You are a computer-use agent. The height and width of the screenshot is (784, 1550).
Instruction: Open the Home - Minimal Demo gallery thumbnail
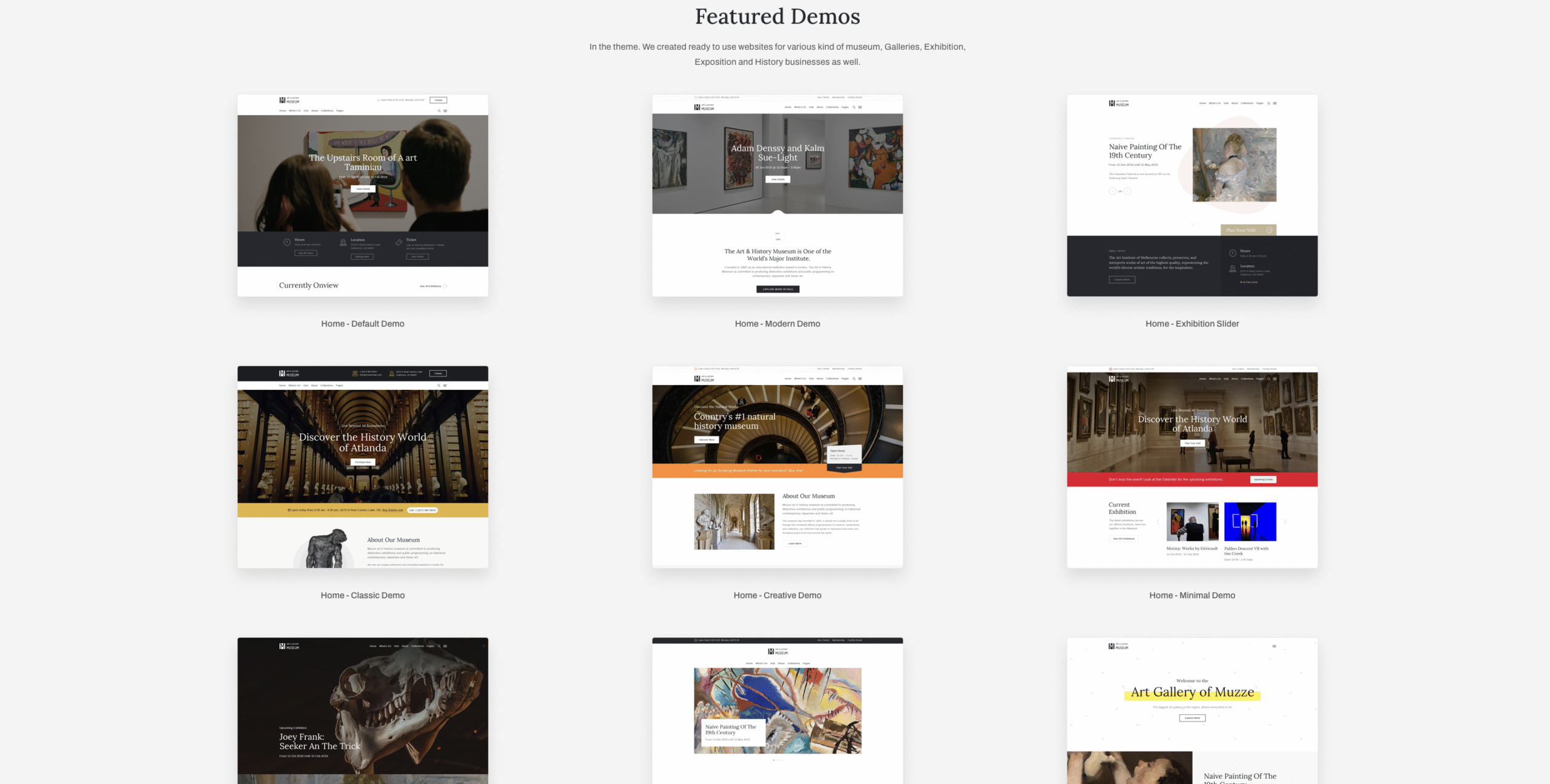click(x=1192, y=467)
